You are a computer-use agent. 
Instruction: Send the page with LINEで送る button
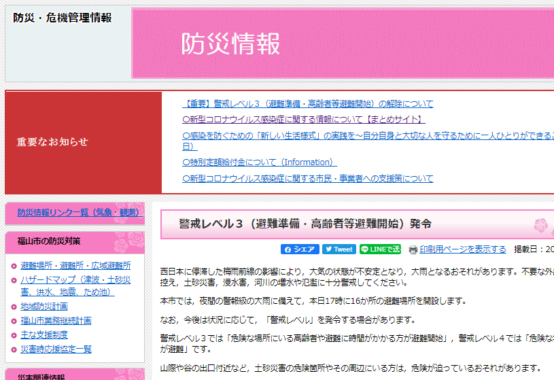(380, 249)
